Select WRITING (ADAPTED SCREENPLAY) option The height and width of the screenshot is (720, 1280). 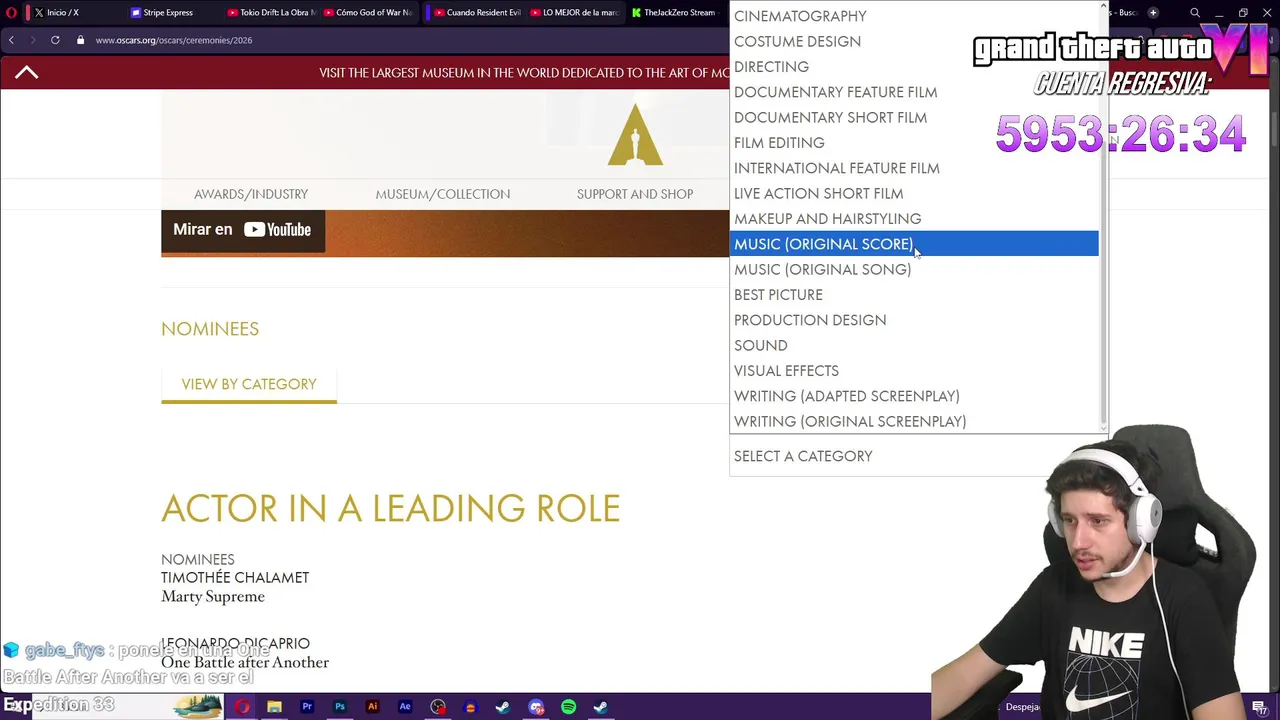point(914,396)
